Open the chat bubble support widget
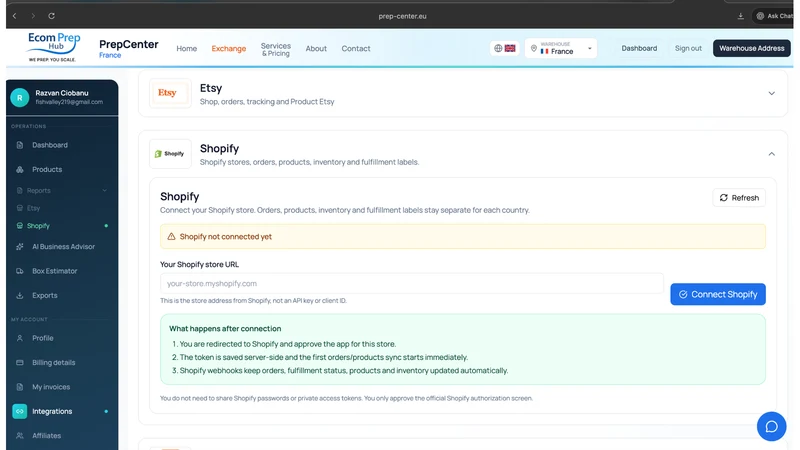 tap(771, 426)
